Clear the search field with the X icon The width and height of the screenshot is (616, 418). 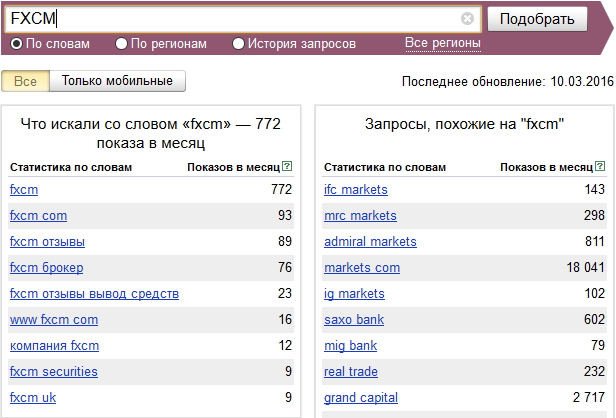coord(467,18)
